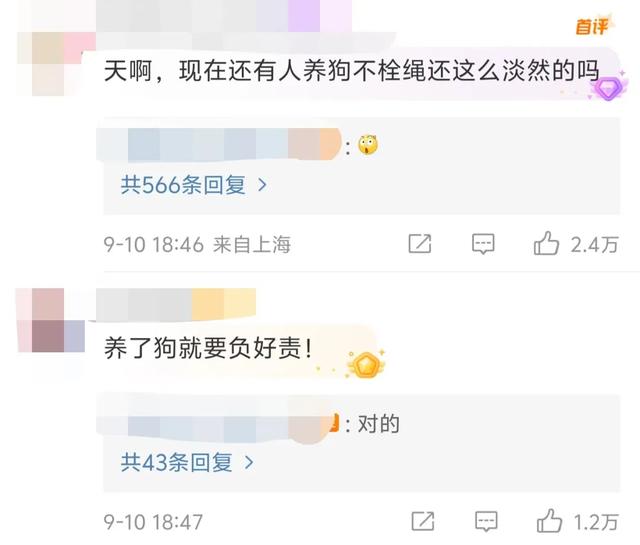Open second commenter's blurred username
640x545 pixels.
[176, 304]
